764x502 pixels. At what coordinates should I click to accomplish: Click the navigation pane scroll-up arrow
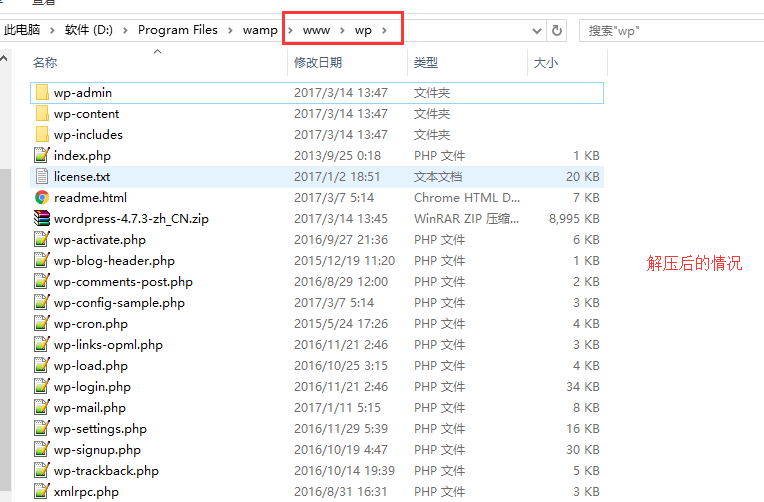4,58
